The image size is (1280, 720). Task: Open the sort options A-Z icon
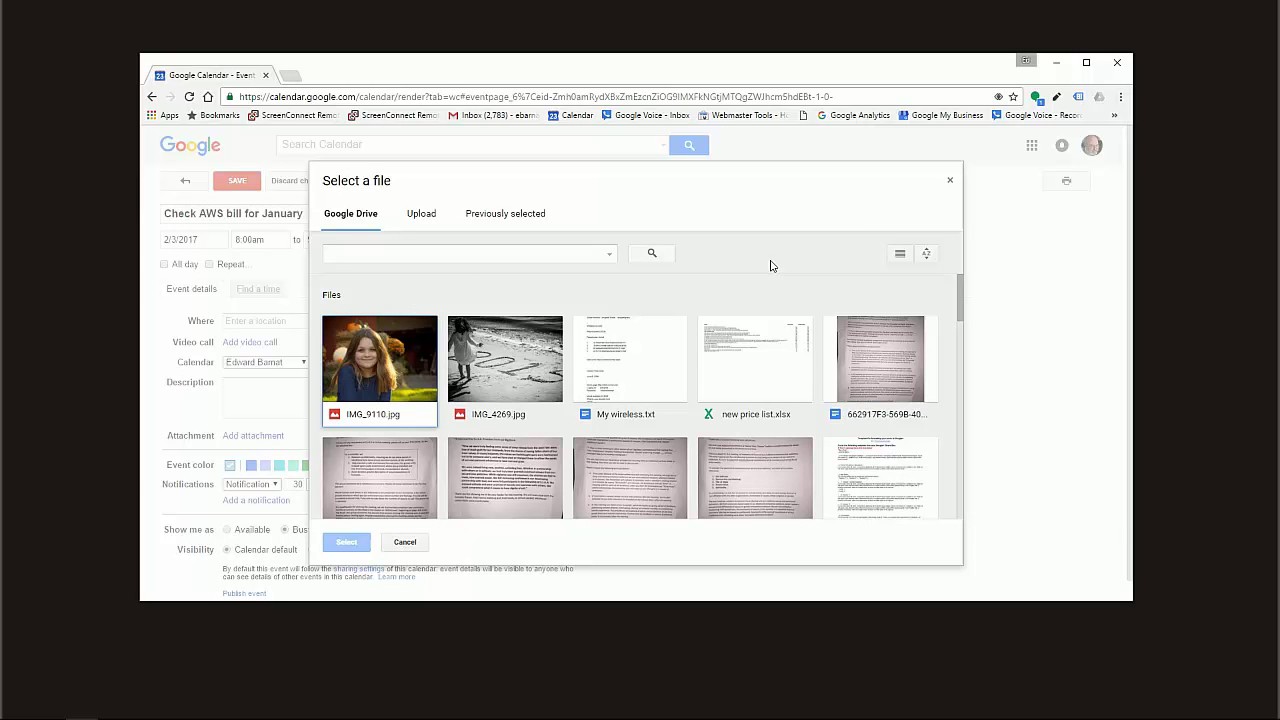pyautogui.click(x=926, y=254)
